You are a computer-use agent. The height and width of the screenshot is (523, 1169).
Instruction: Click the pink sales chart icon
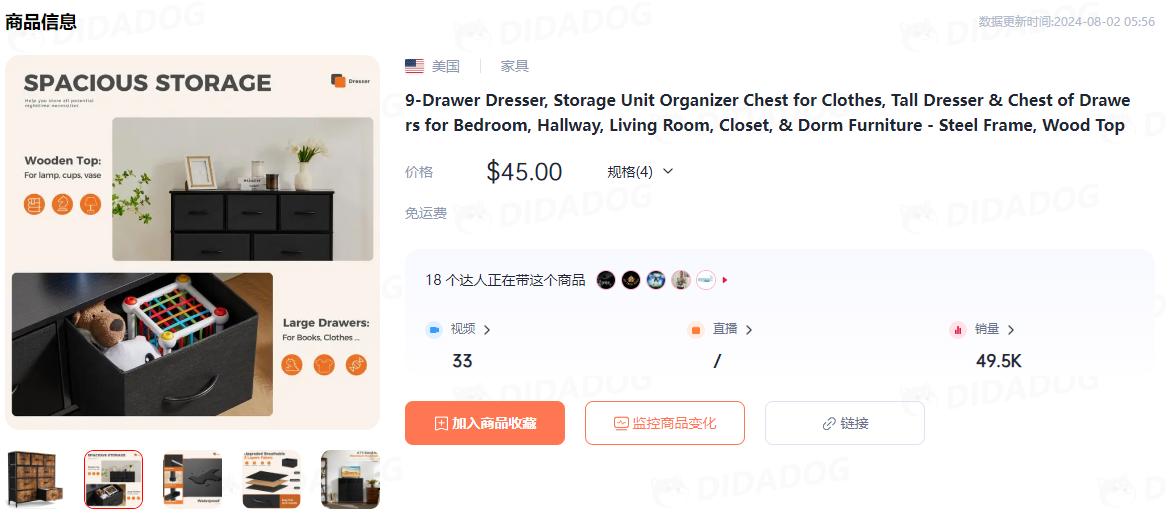(958, 329)
